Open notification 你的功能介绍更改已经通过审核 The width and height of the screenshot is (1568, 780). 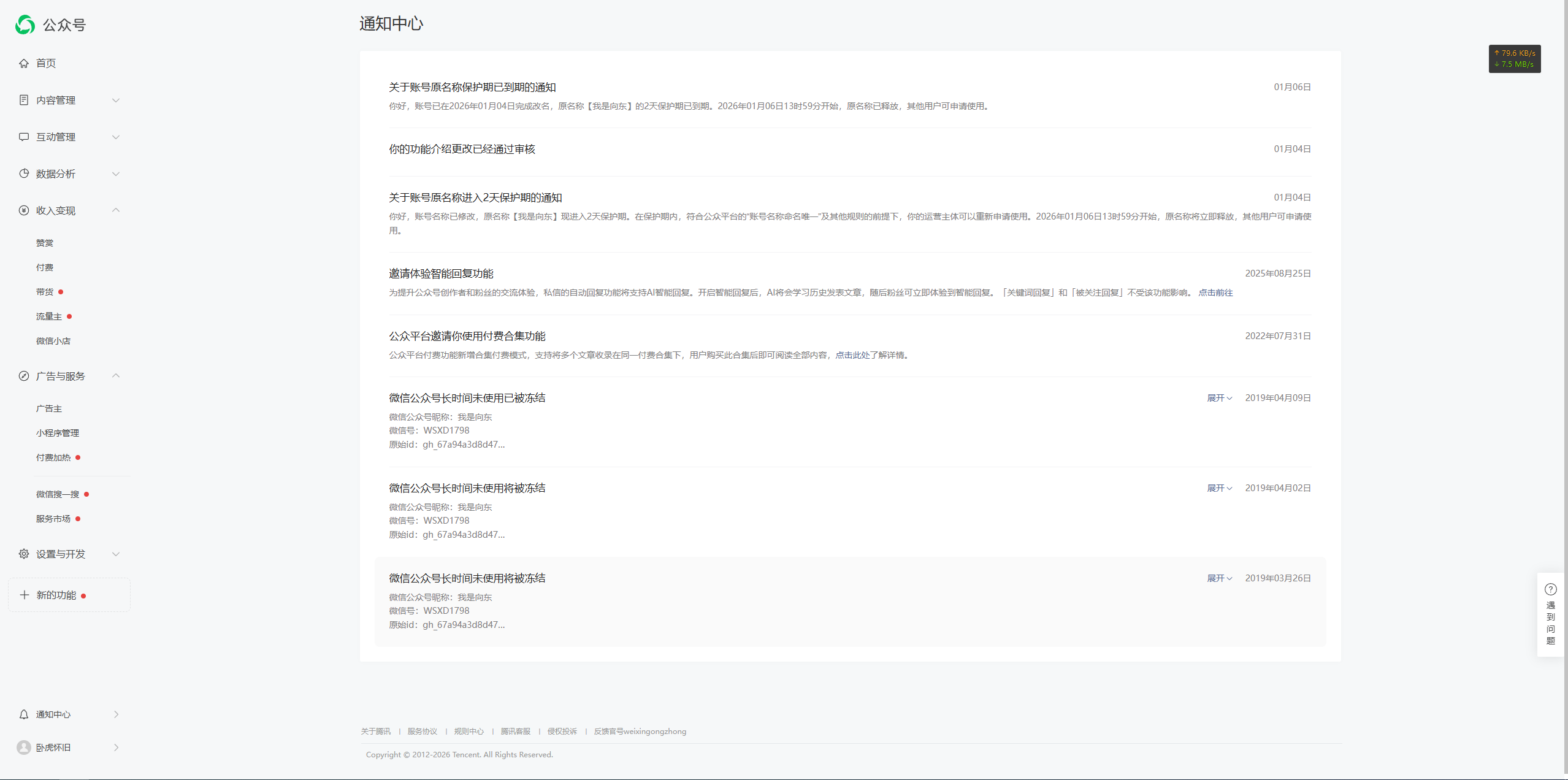tap(462, 149)
